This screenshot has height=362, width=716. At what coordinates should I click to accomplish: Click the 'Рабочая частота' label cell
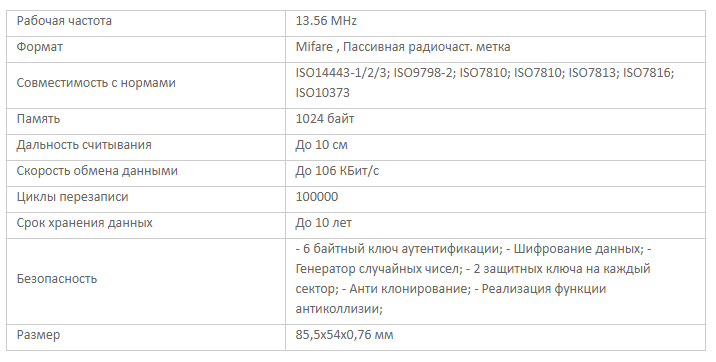(x=146, y=21)
